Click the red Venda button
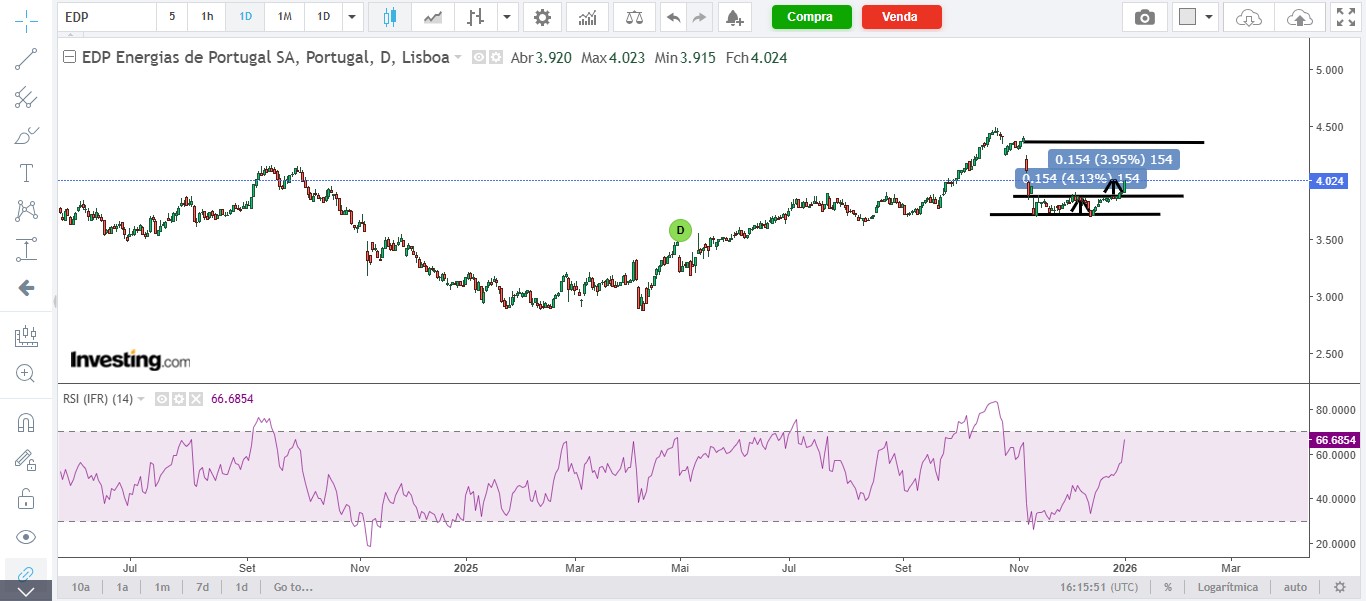Screen dimensions: 1366x601 901,17
